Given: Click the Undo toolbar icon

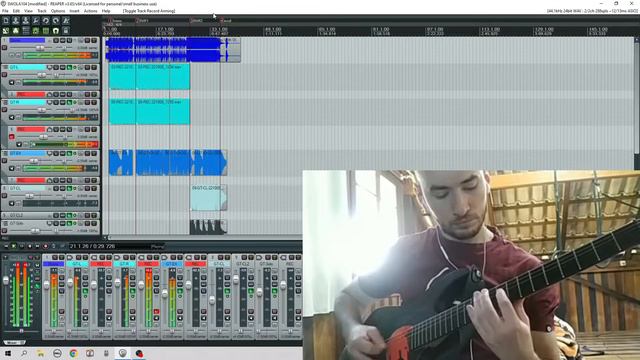Looking at the screenshot, I should click(46, 20).
